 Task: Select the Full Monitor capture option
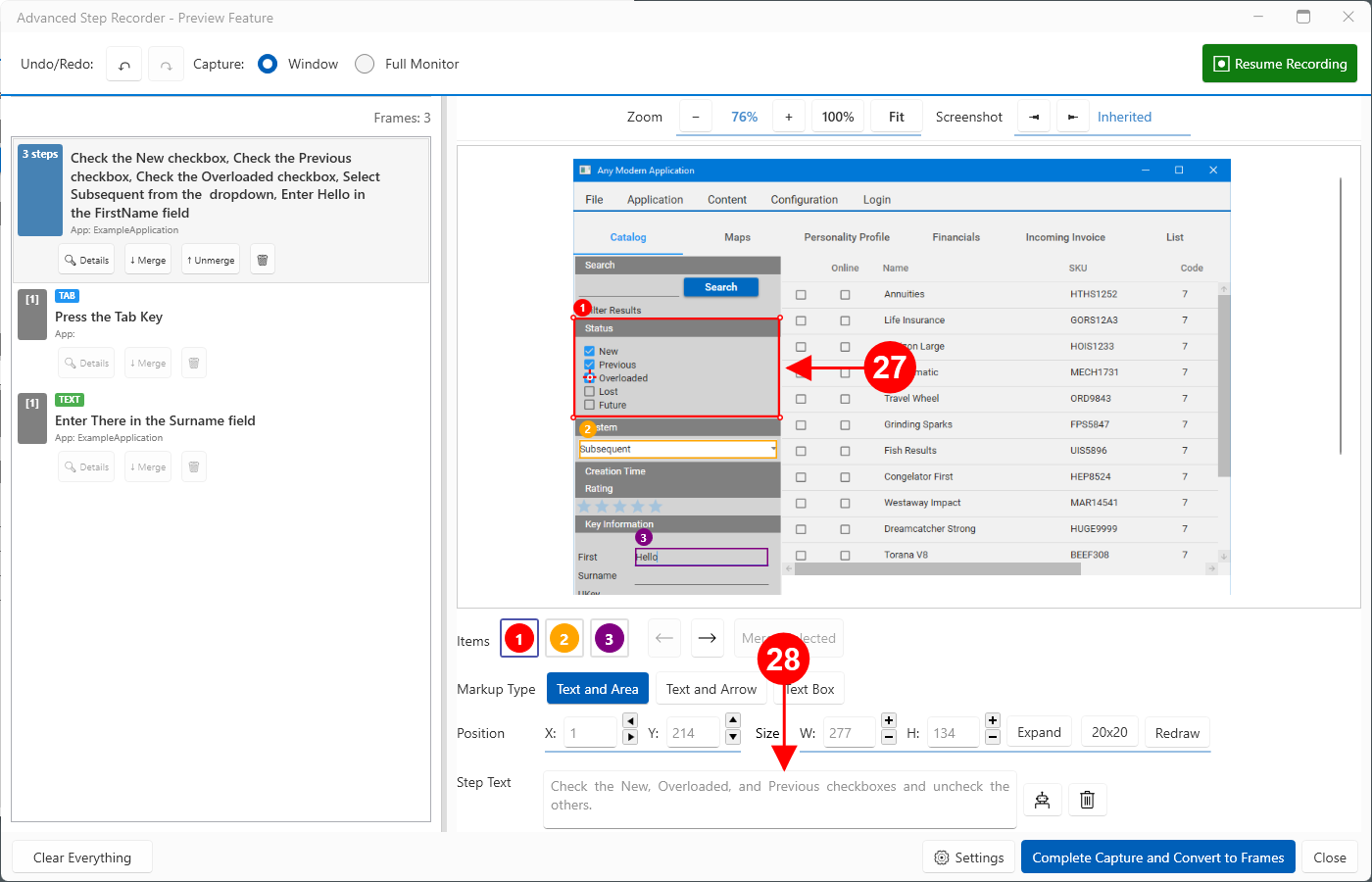click(x=365, y=64)
